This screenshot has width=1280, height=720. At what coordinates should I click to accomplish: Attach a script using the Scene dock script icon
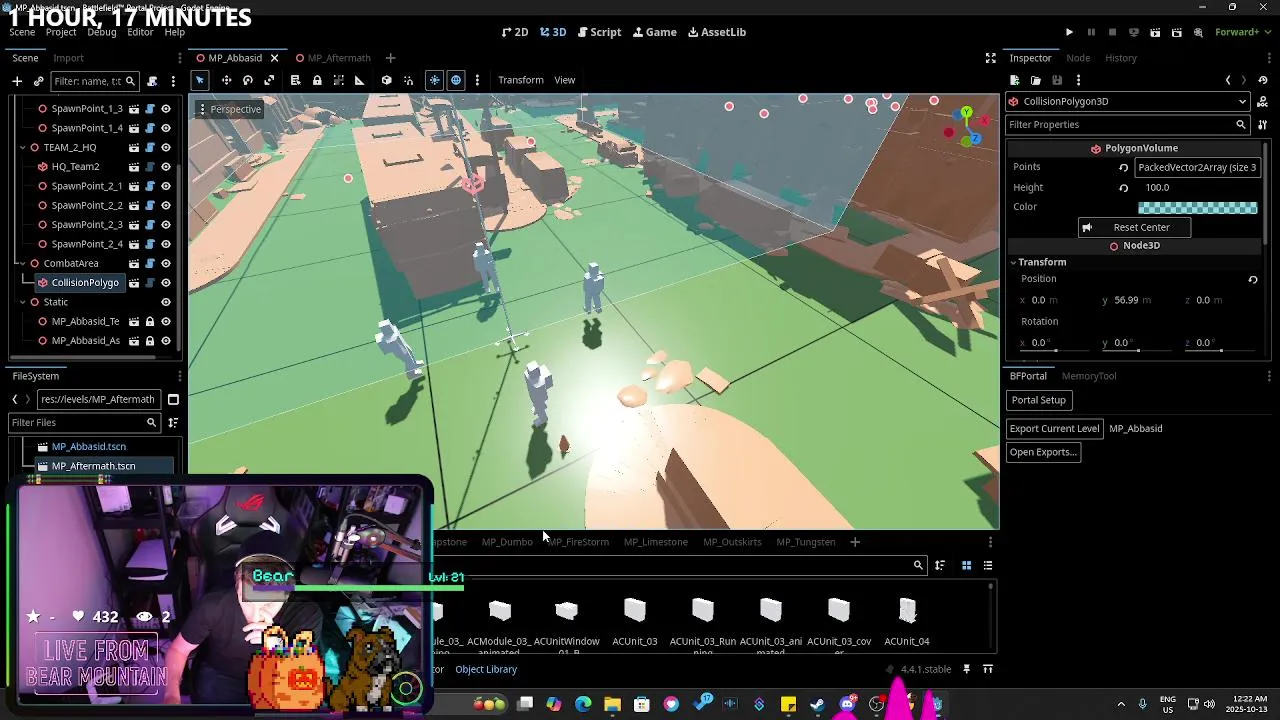[152, 81]
